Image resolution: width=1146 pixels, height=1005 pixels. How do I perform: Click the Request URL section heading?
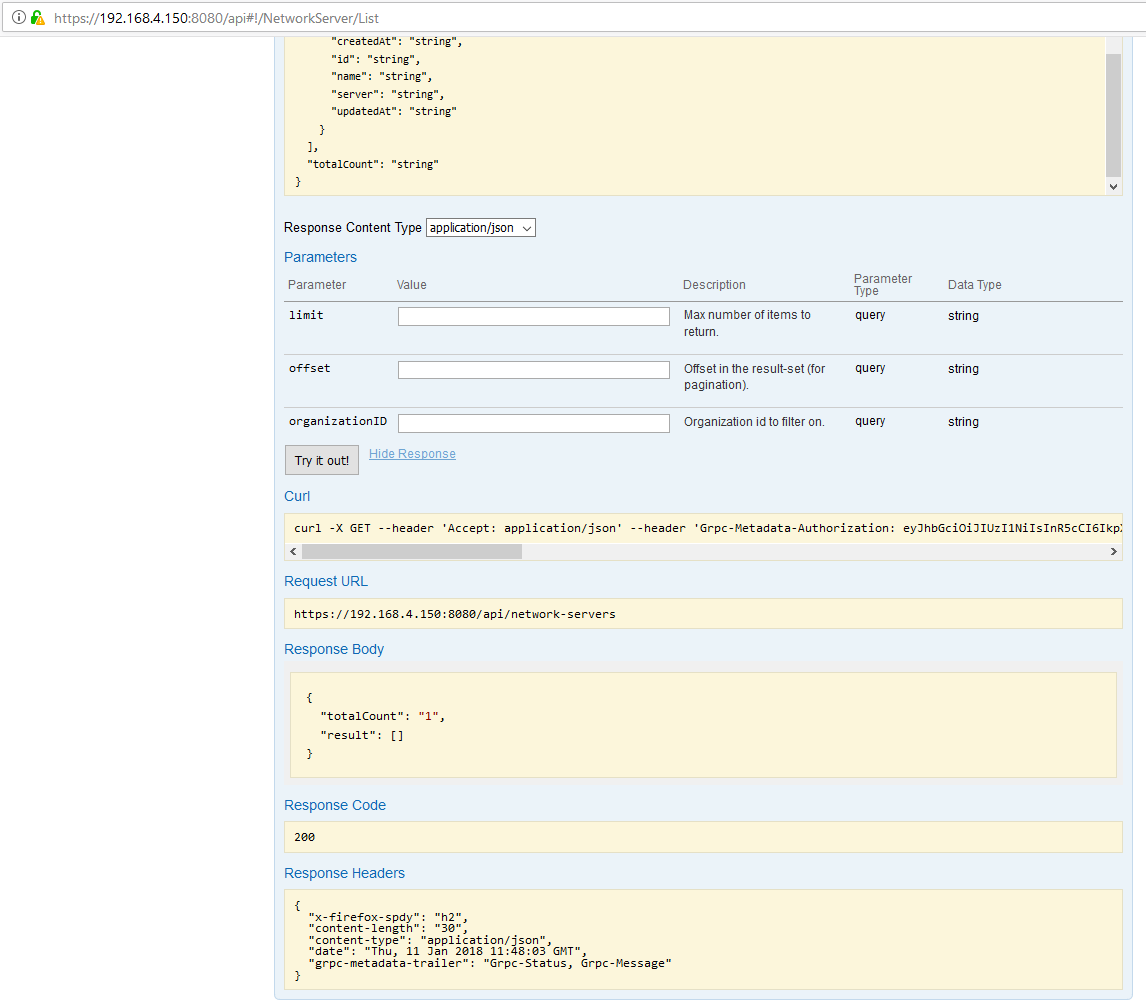tap(326, 581)
